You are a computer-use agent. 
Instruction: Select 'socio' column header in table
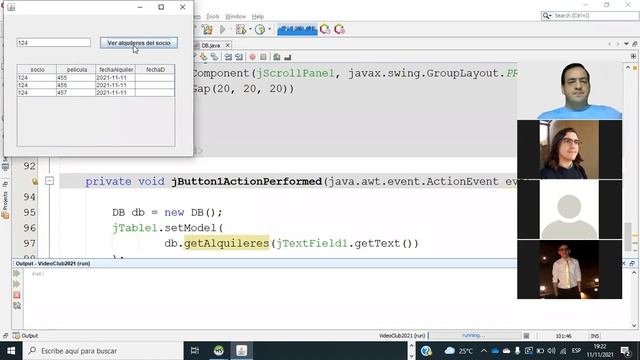37,69
